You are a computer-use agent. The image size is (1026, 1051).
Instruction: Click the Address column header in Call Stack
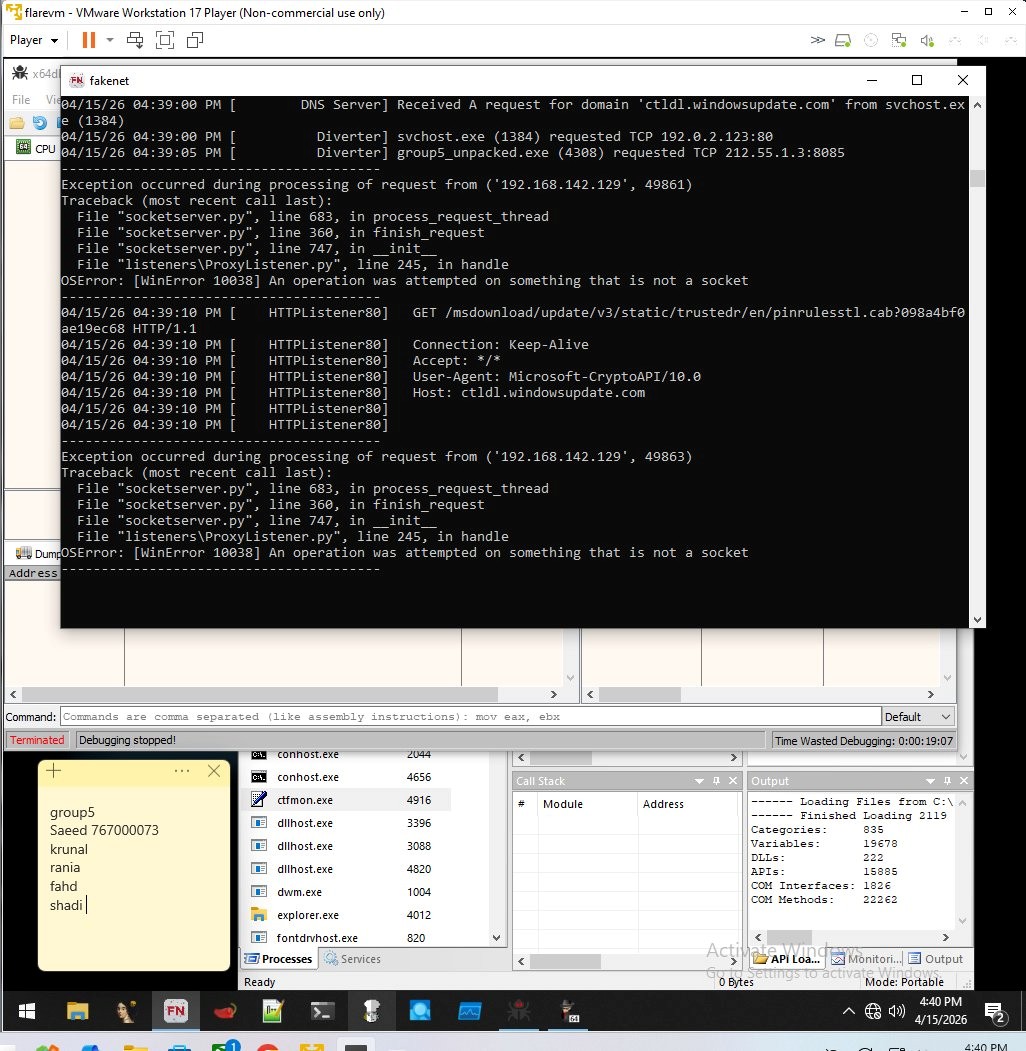click(687, 804)
